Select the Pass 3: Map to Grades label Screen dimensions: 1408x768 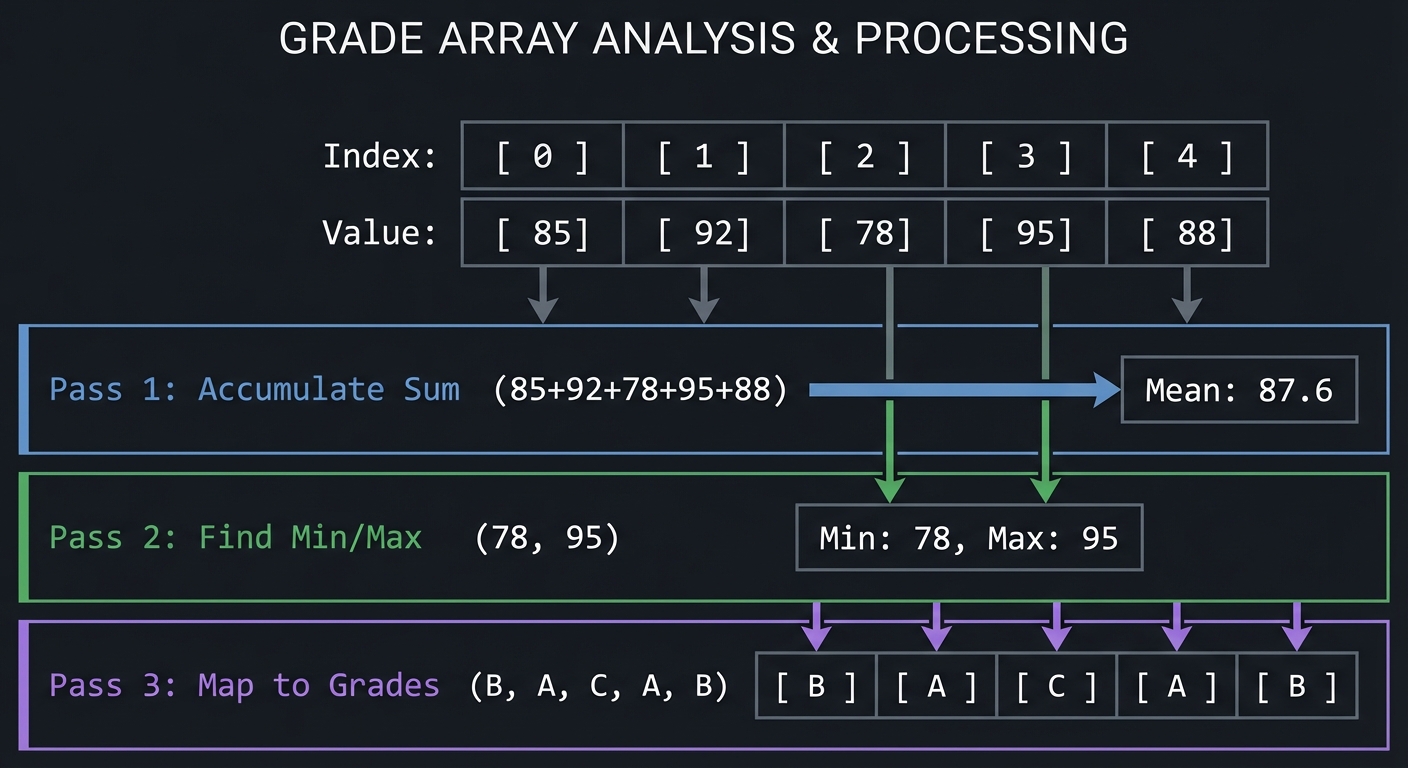pyautogui.click(x=245, y=686)
